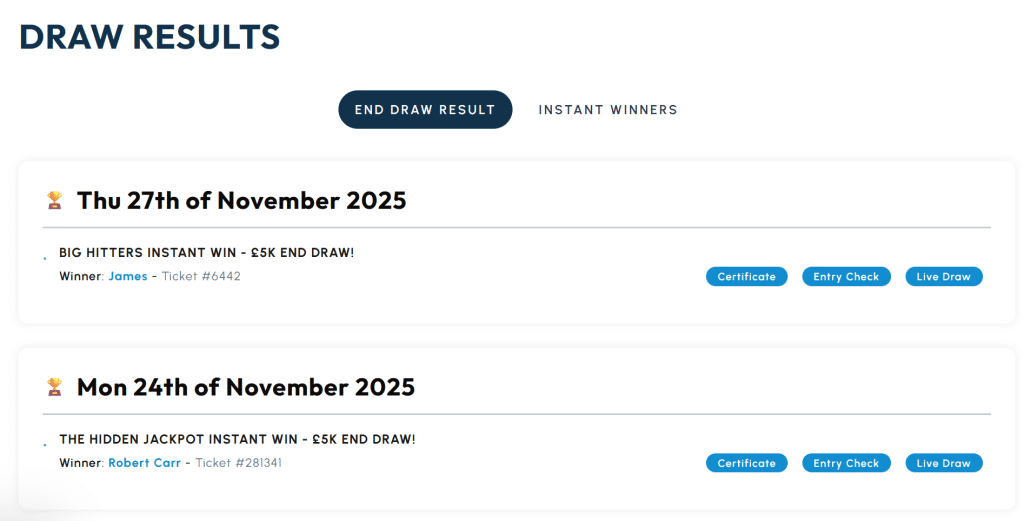Open winner James's profile link
1024x521 pixels.
coord(128,276)
